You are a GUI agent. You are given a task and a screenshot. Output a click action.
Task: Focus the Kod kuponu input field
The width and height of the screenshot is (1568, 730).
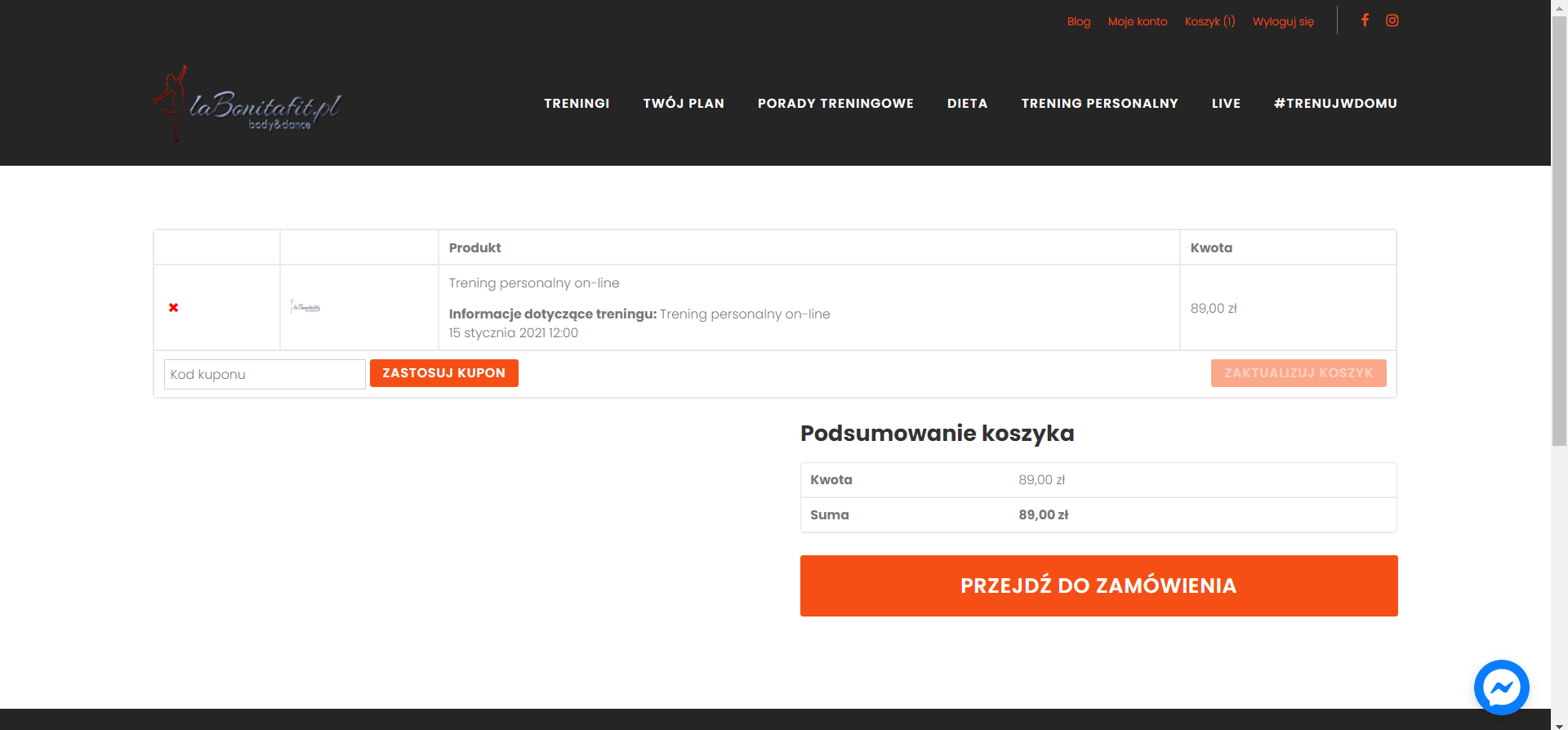(265, 374)
